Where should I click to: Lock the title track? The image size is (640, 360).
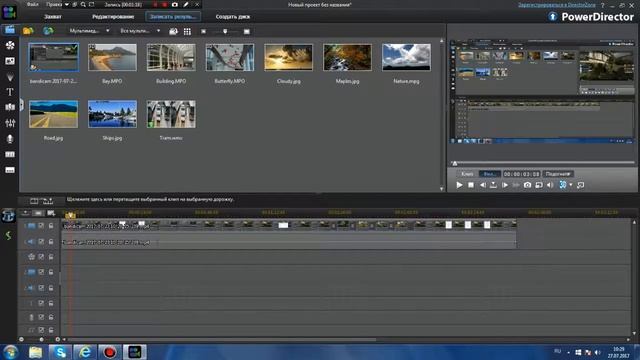click(x=51, y=303)
